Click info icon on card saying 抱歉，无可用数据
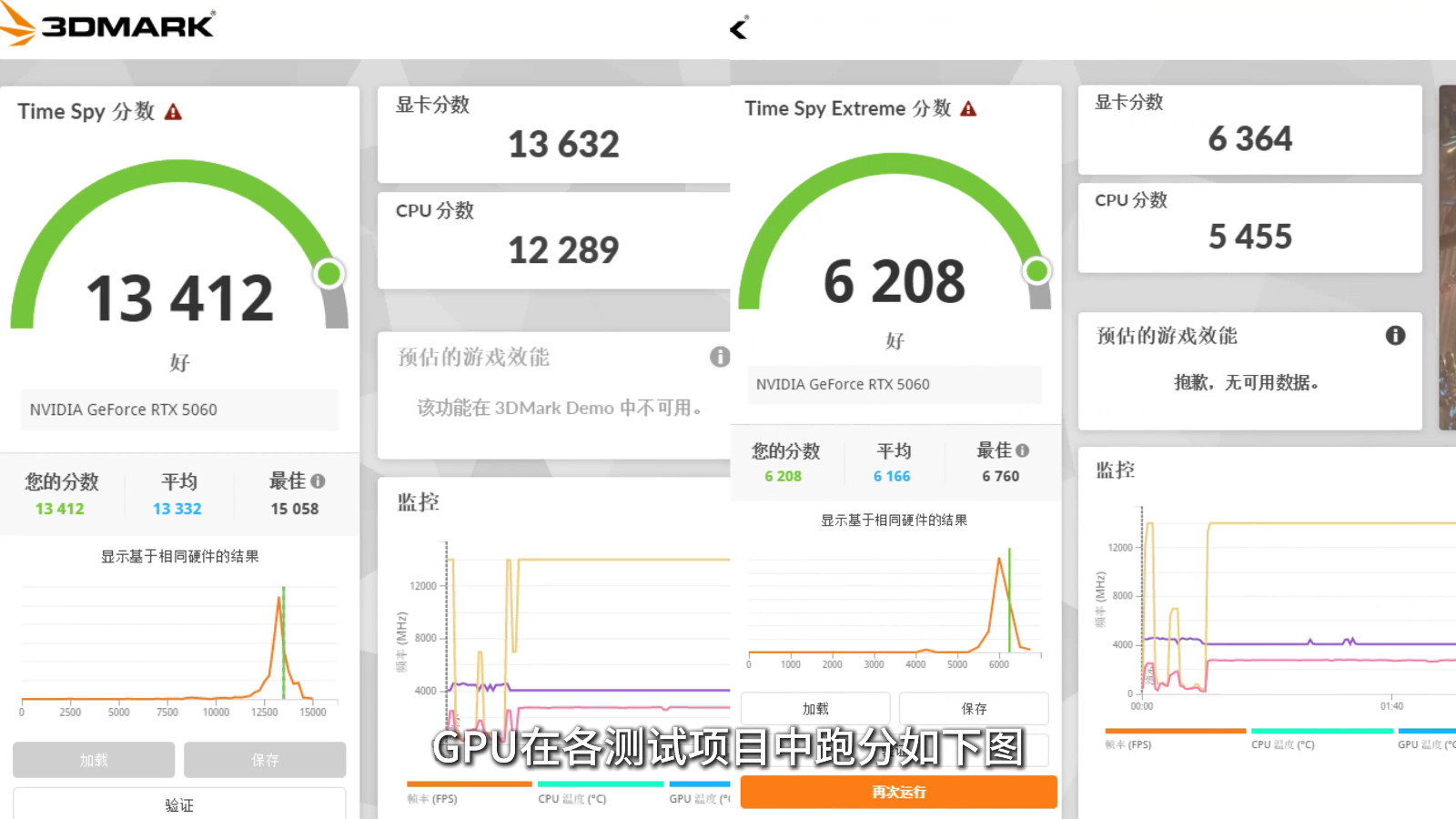This screenshot has width=1456, height=819. click(x=1395, y=336)
